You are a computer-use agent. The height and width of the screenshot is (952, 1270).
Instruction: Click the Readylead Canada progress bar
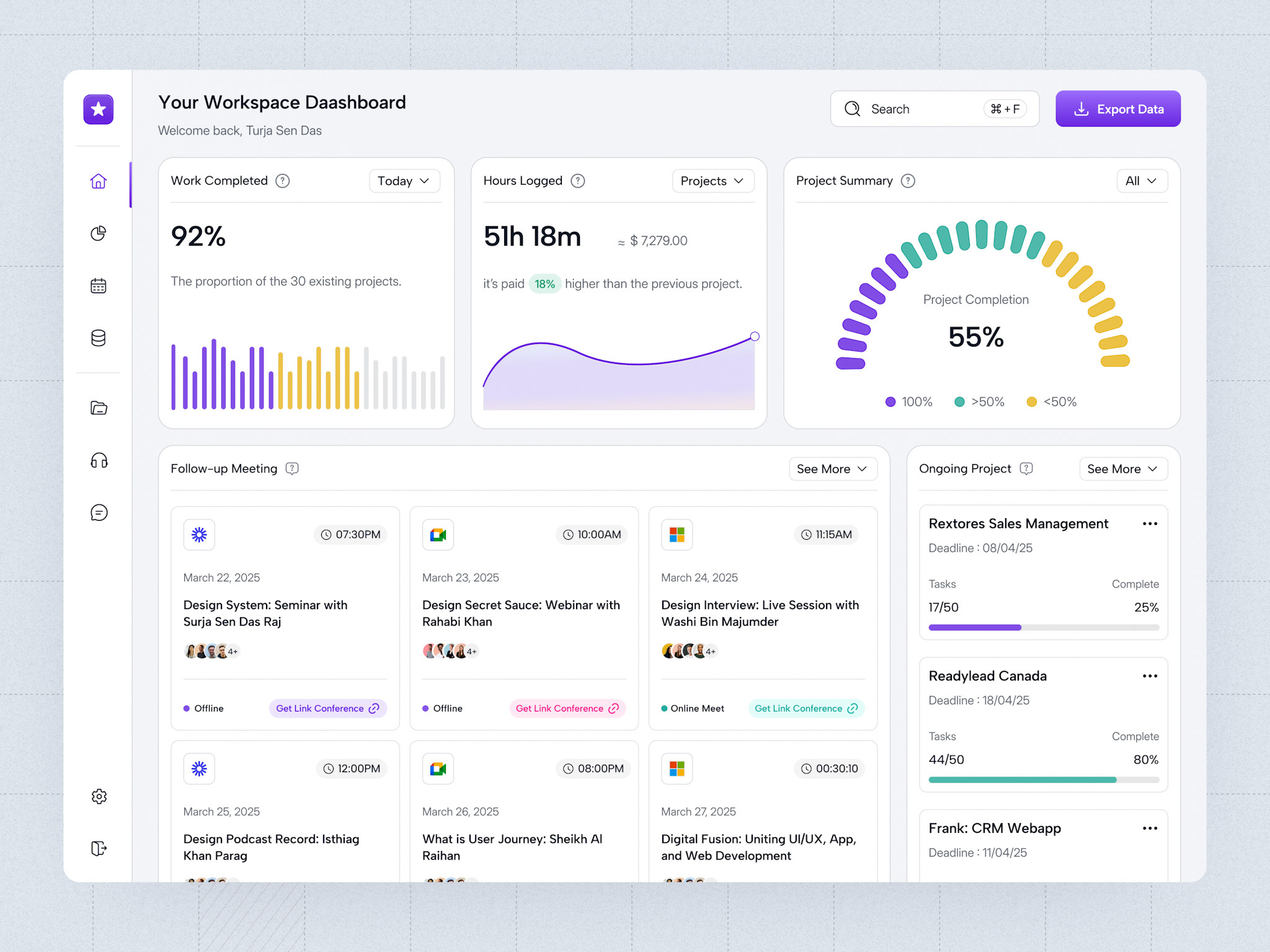[x=1043, y=779]
